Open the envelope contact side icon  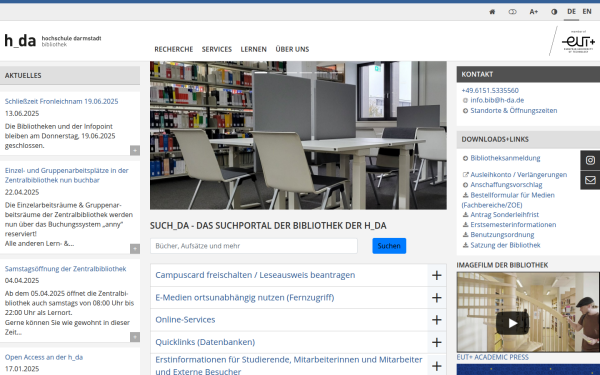[x=590, y=180]
